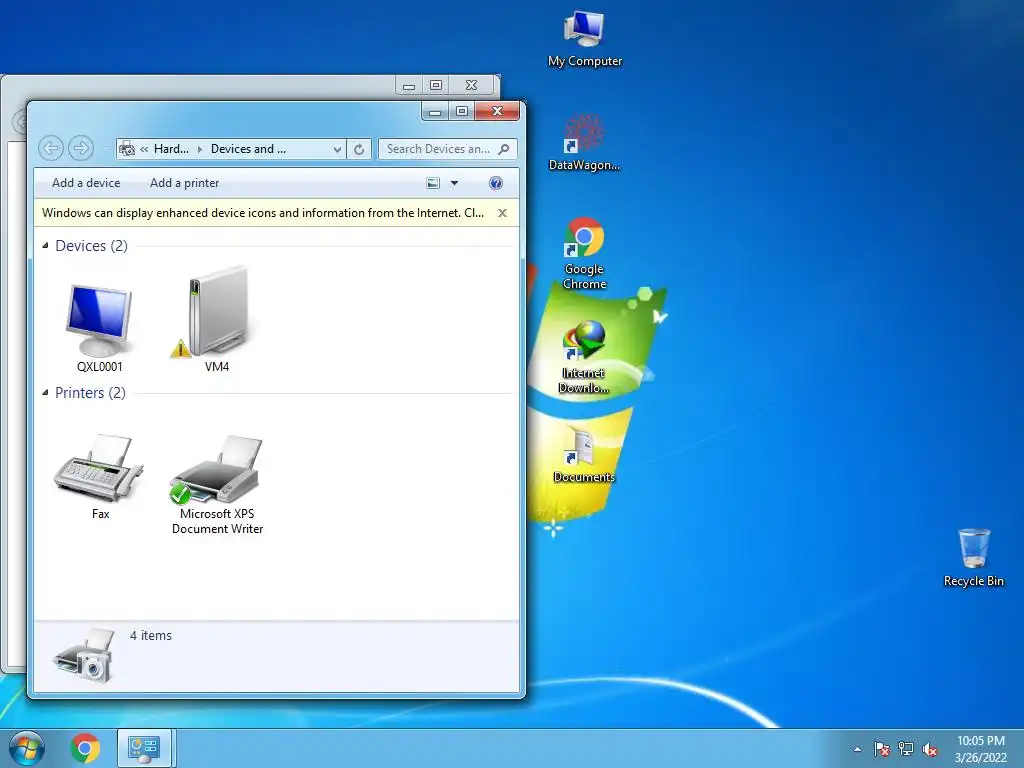
Task: Maximize the background window behind
Action: point(436,85)
